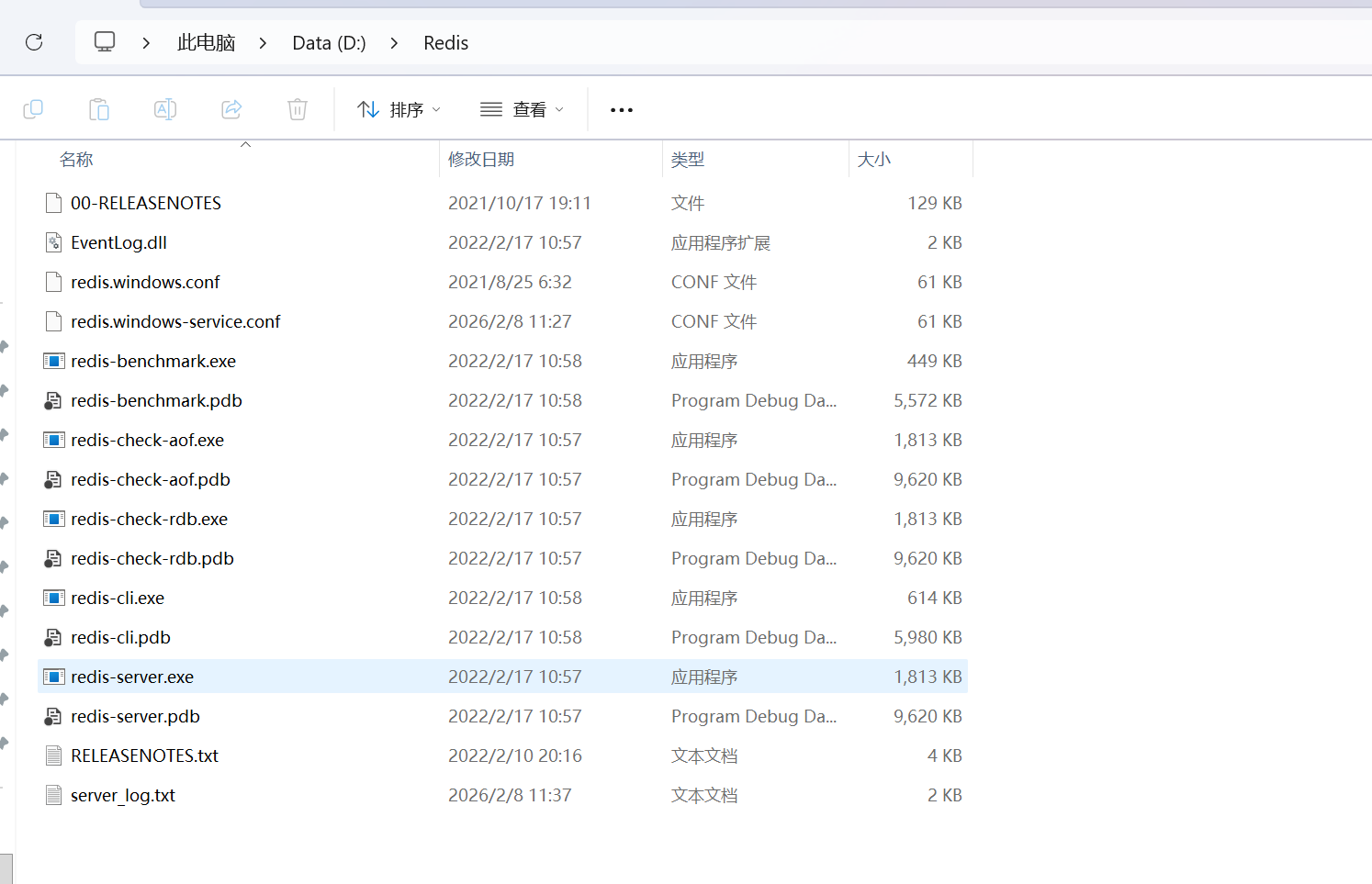
Task: Select the redis-server.exe application icon
Action: (x=54, y=677)
